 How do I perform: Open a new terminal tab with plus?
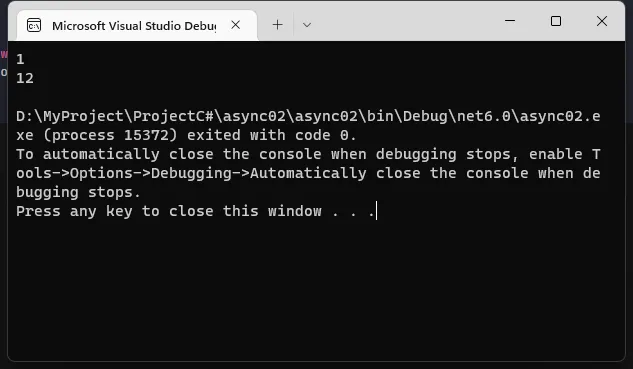277,25
